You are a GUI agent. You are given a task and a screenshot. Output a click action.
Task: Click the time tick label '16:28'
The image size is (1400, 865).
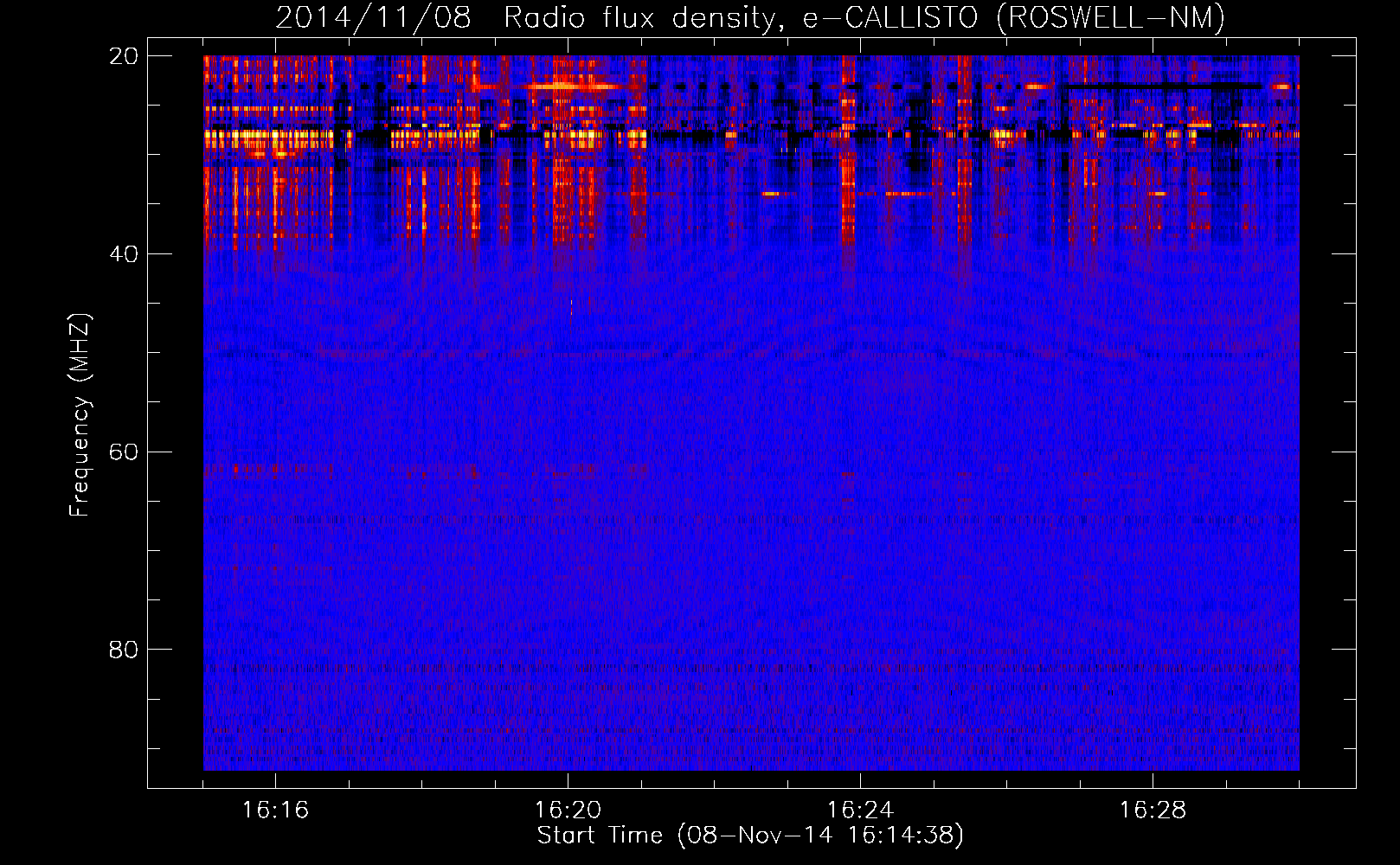point(1153,811)
